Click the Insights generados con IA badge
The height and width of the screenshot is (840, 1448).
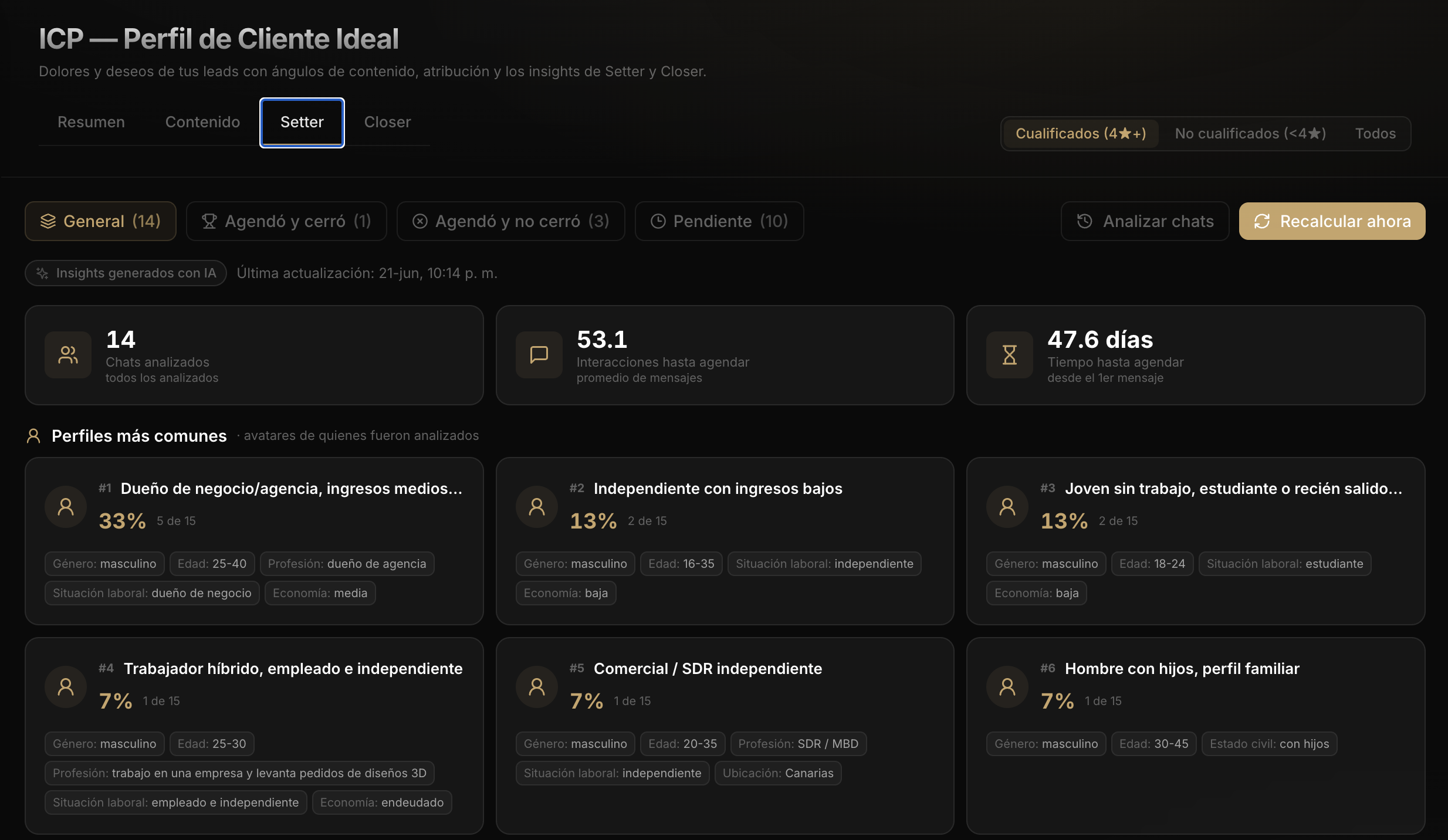pyautogui.click(x=126, y=273)
